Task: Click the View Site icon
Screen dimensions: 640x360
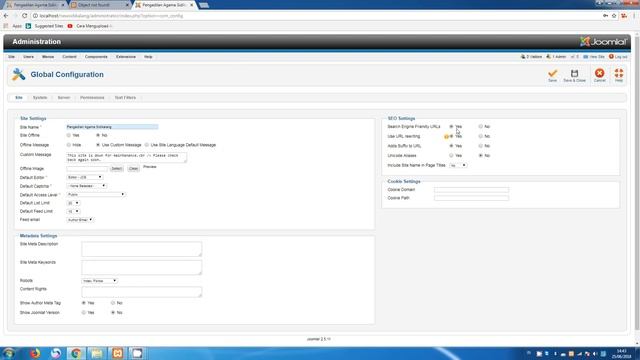Action: click(x=586, y=57)
